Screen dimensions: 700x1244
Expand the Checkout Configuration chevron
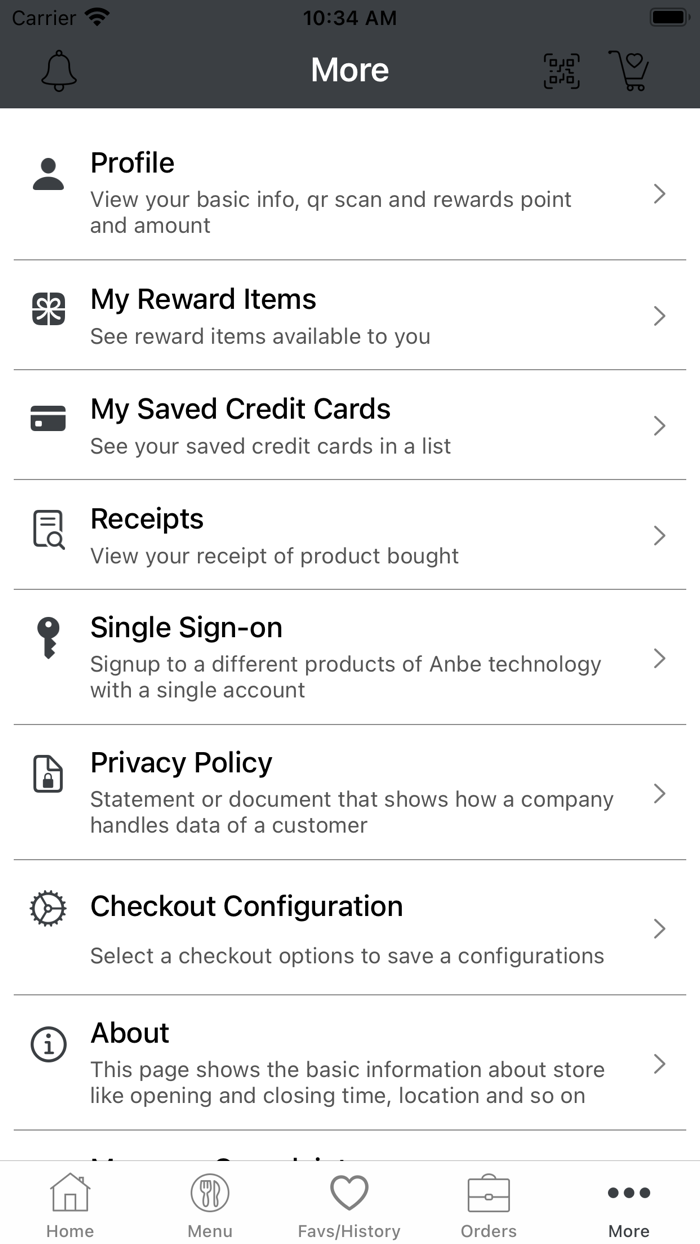coord(659,929)
